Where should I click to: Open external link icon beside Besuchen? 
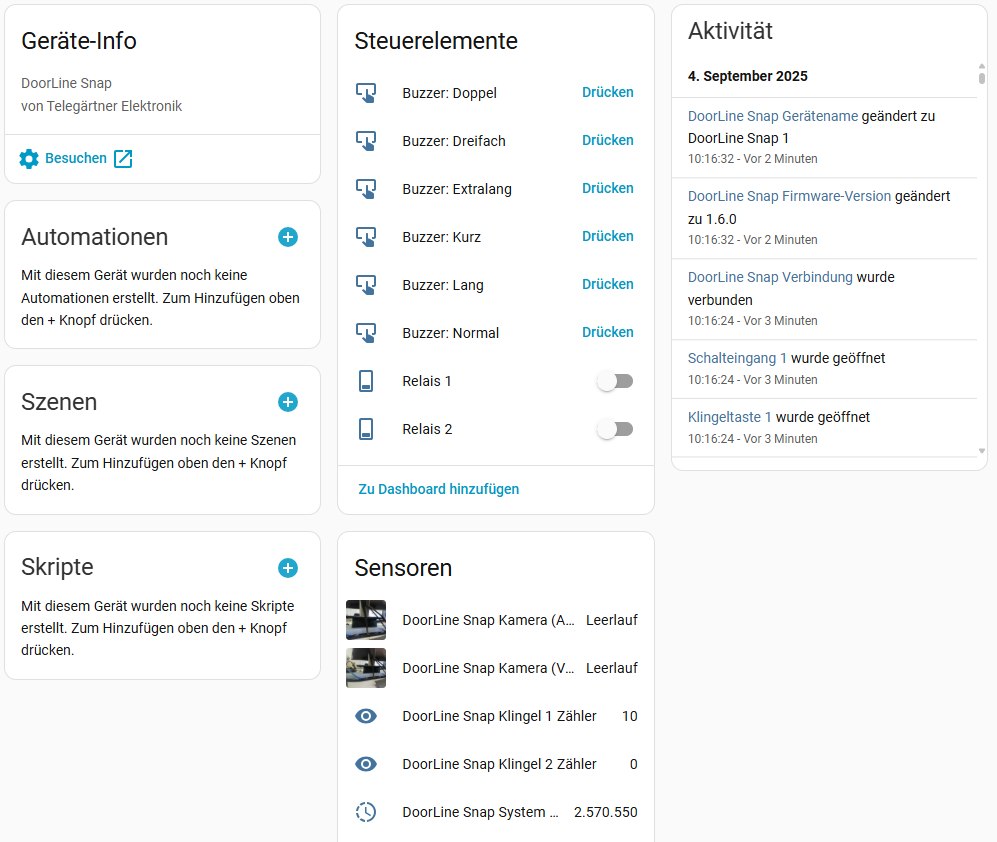tap(123, 158)
